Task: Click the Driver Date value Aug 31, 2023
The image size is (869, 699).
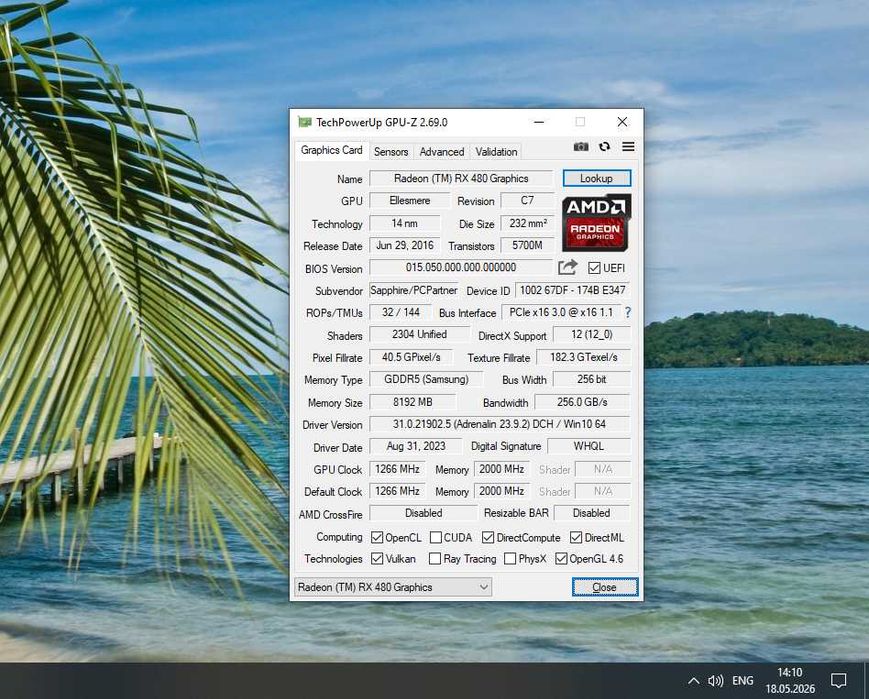Action: point(416,447)
